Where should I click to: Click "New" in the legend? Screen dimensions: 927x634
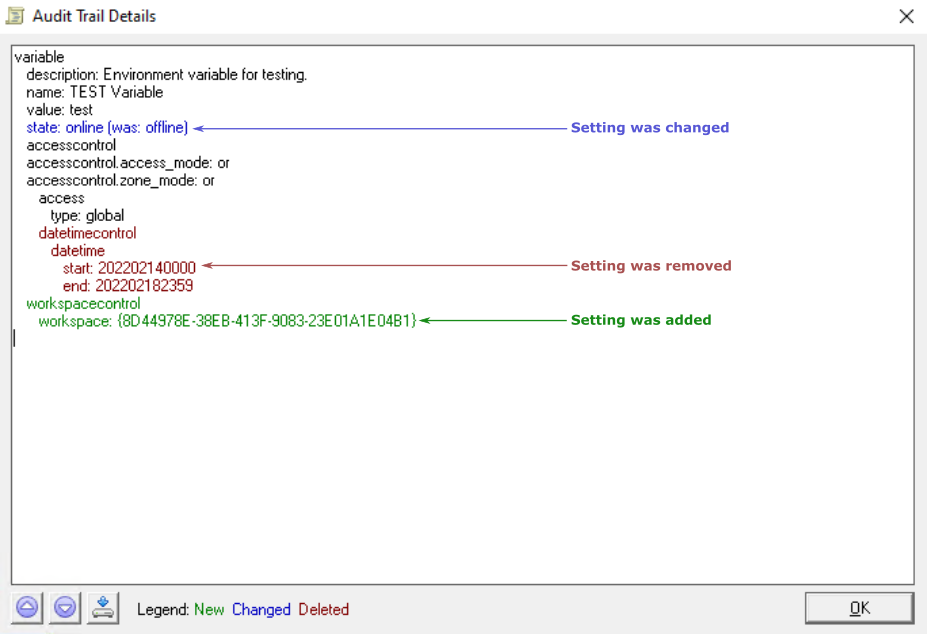click(208, 609)
